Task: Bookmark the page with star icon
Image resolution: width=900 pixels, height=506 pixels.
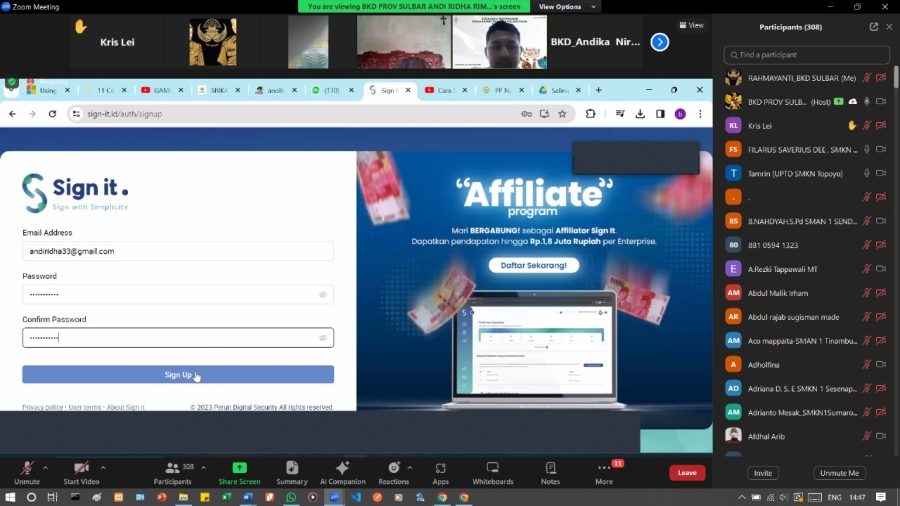Action: 562,114
